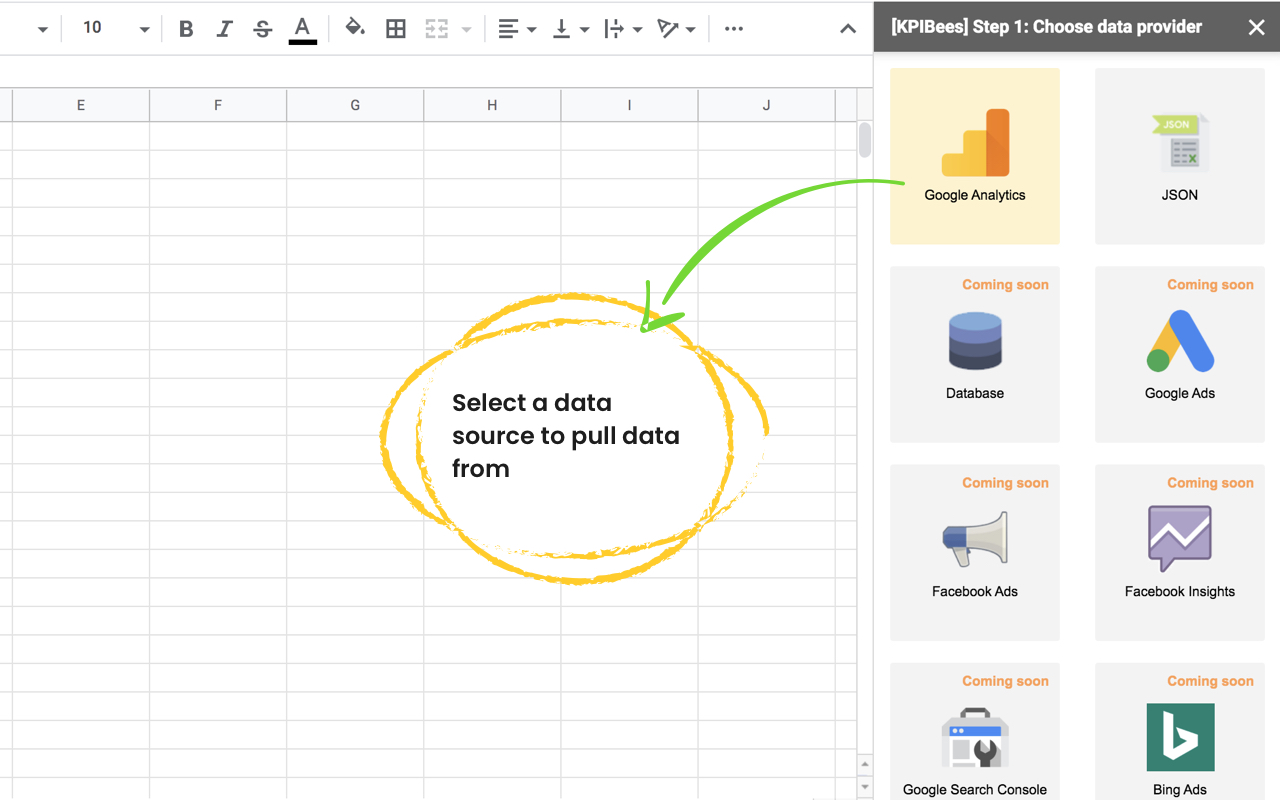Close the KPIBees sidebar
The width and height of the screenshot is (1280, 800).
point(1257,28)
